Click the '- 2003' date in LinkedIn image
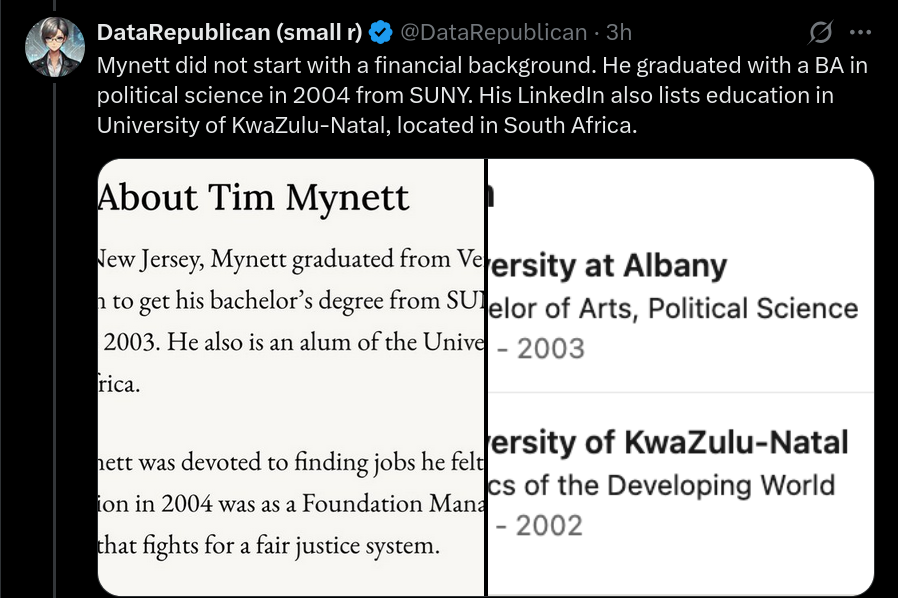Viewport: 898px width, 598px height. [540, 349]
